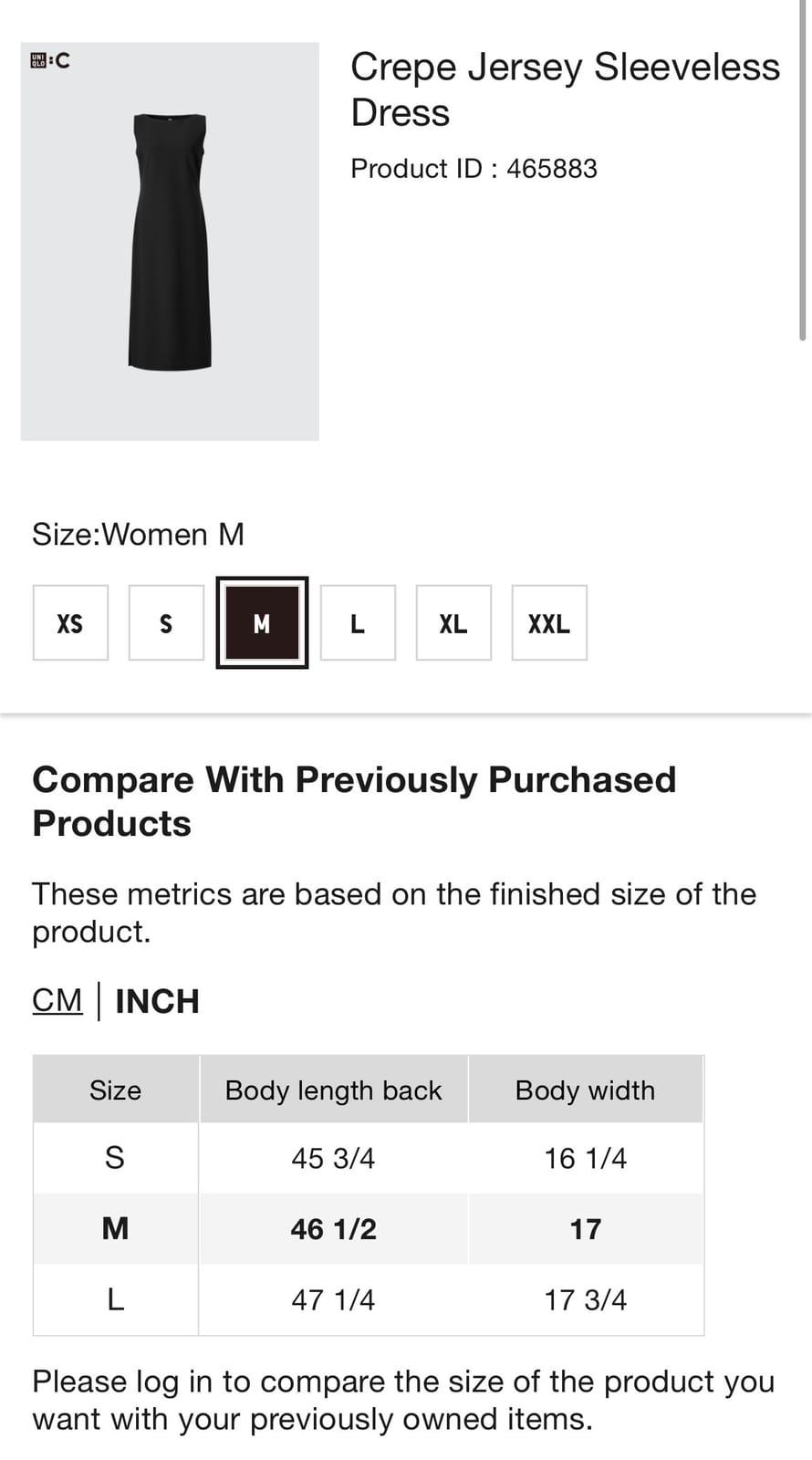Click the UNIQLO:C brand logo
This screenshot has height=1460, width=812.
pos(50,61)
